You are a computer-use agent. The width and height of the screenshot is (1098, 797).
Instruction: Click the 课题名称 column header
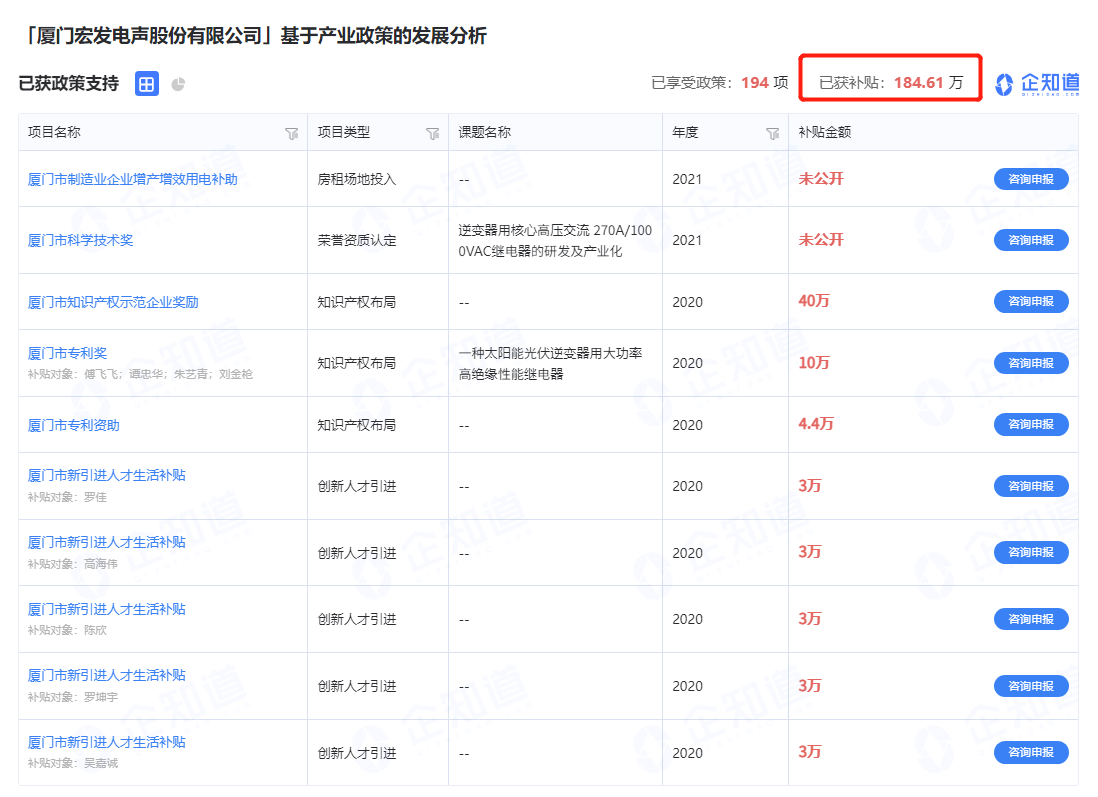(x=485, y=132)
